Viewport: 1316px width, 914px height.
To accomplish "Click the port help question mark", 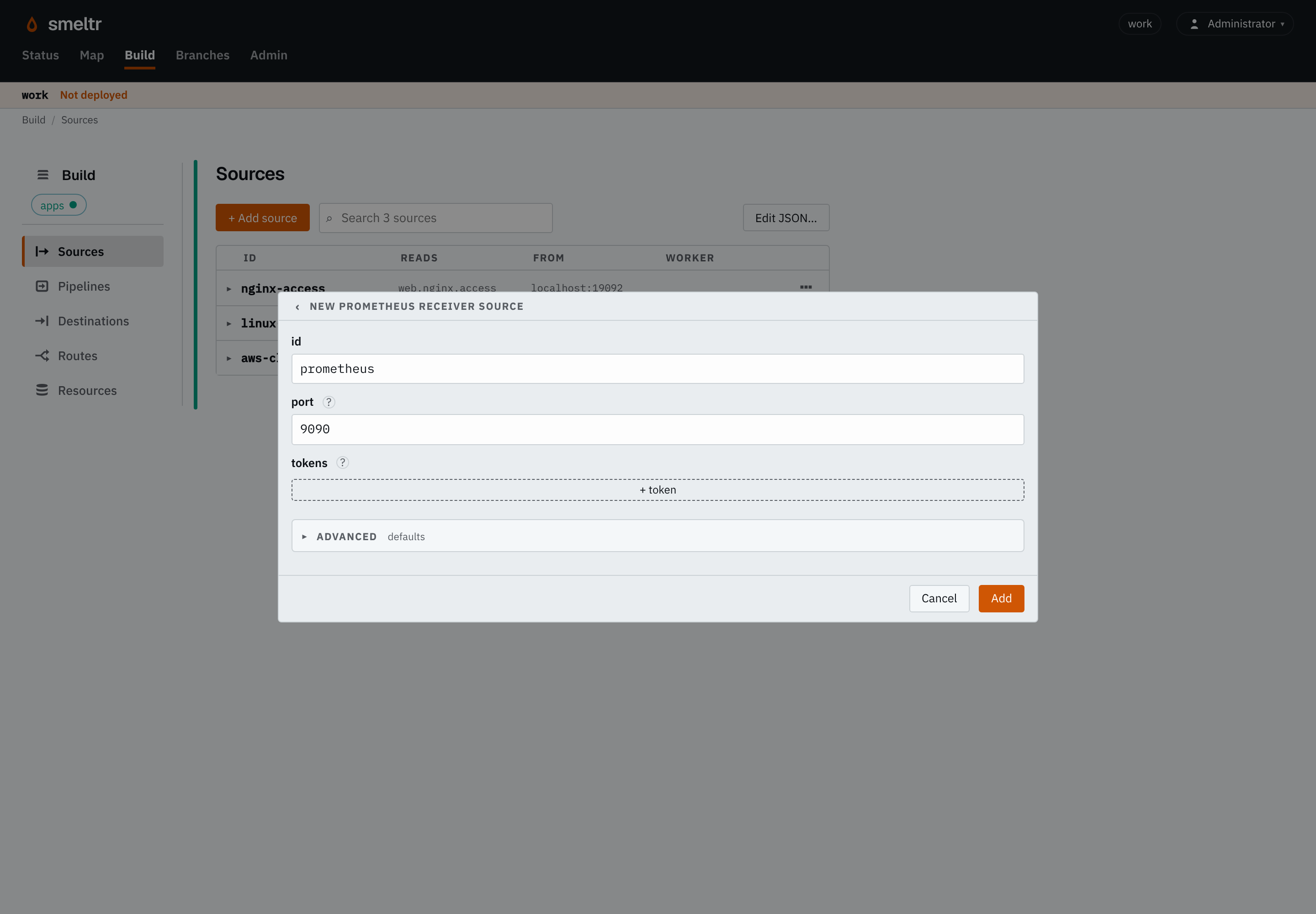I will [329, 402].
